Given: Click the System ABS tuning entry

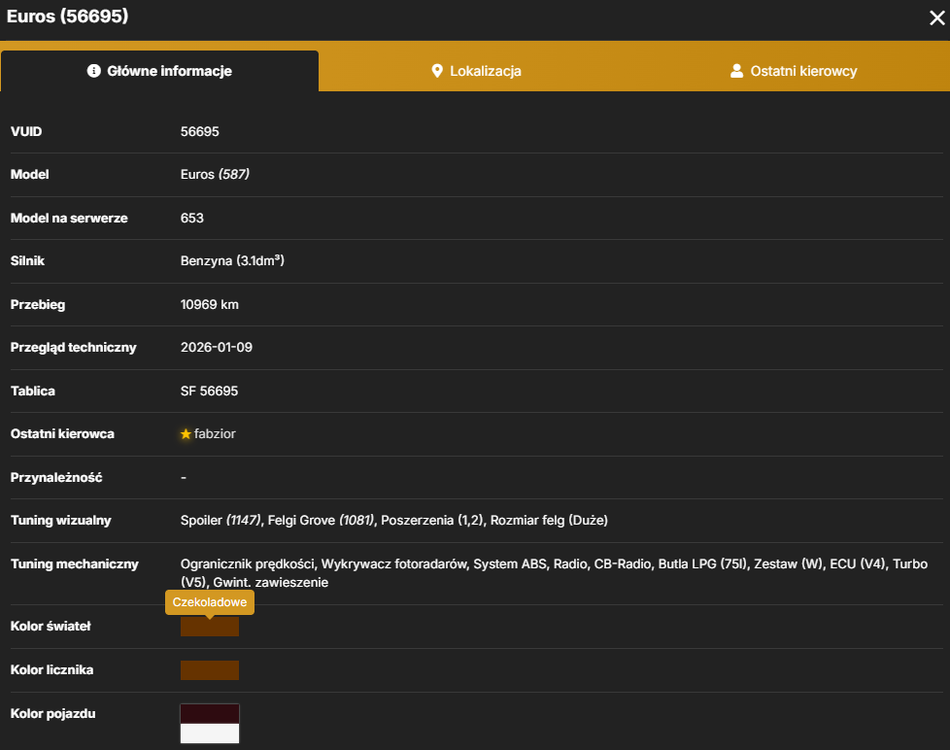Looking at the screenshot, I should coord(510,564).
